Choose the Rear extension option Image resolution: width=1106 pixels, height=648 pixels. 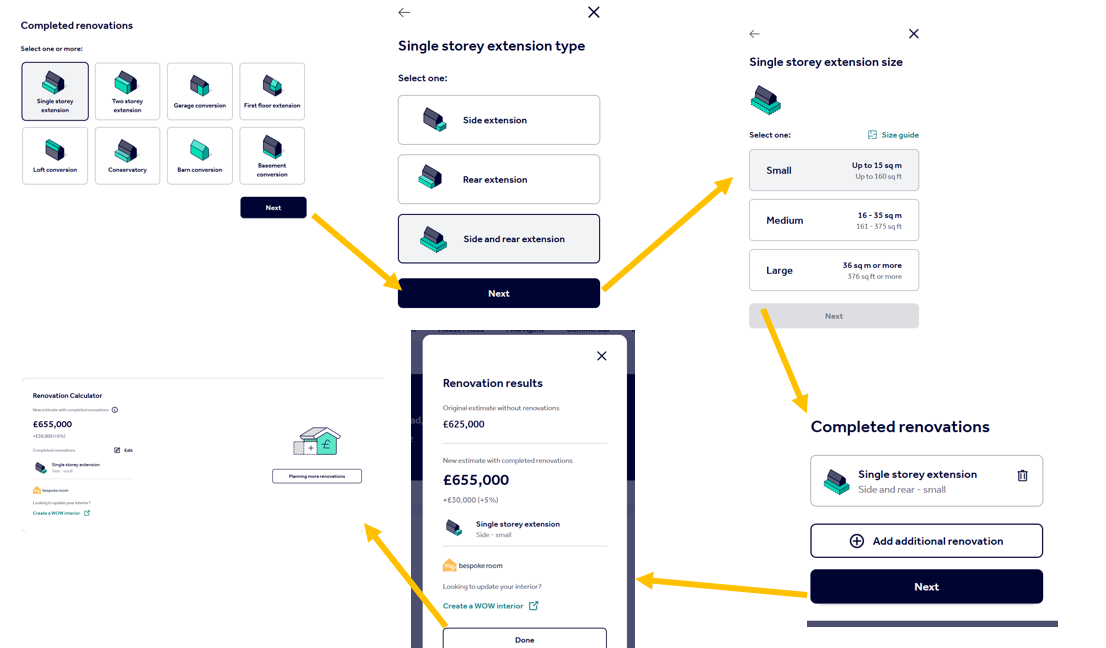[x=499, y=179]
